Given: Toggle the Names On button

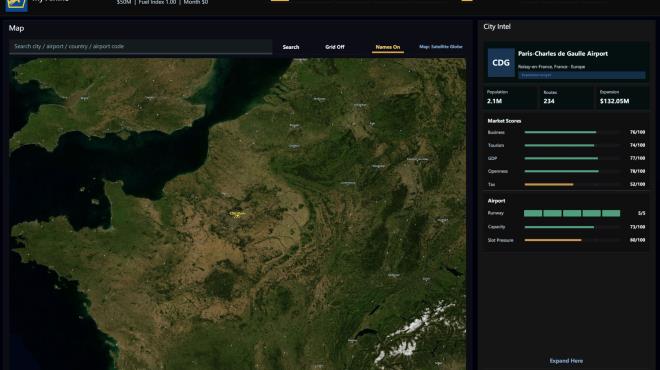Looking at the screenshot, I should click(x=388, y=47).
